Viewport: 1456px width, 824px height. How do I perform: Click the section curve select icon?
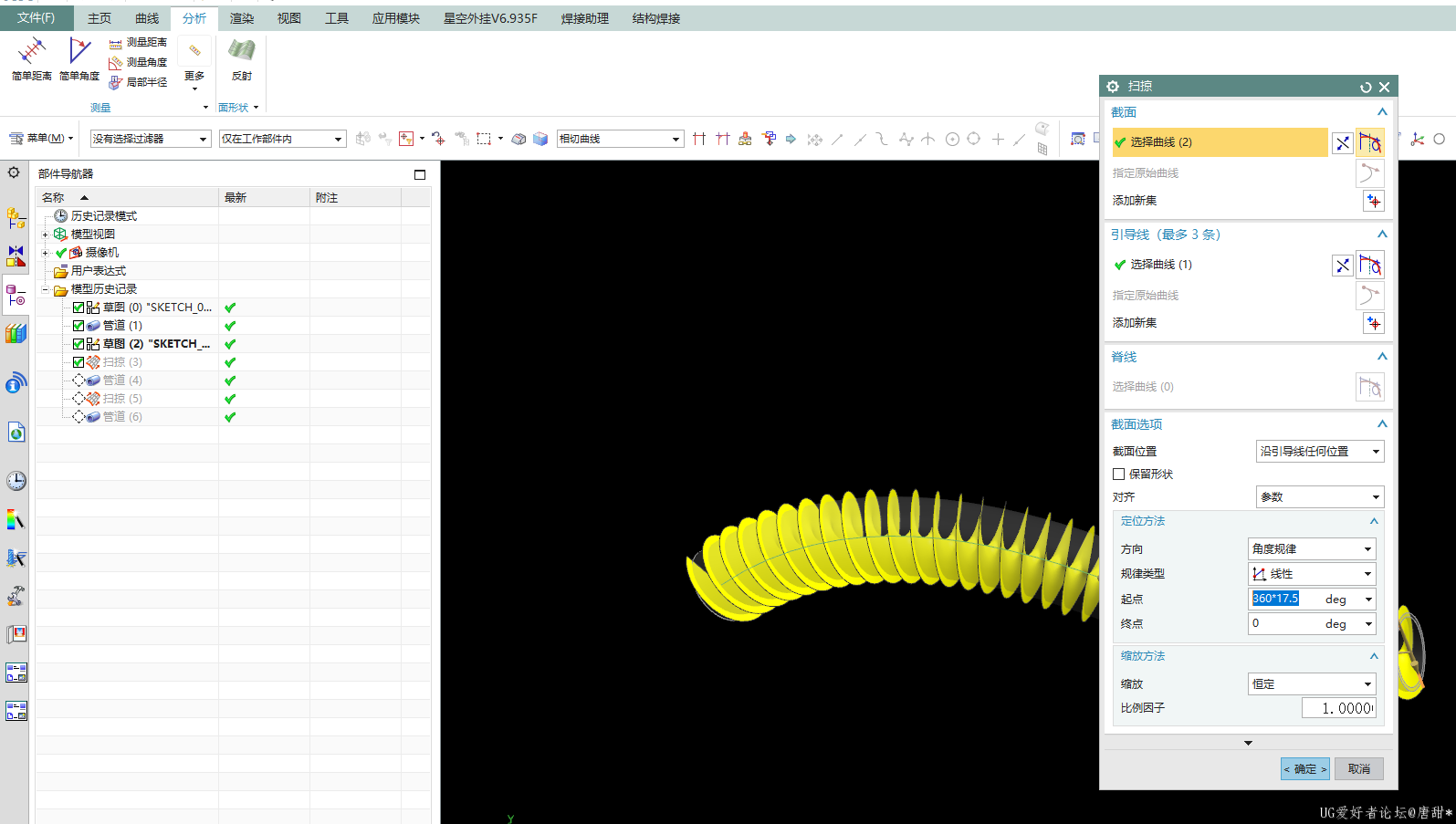click(1370, 142)
